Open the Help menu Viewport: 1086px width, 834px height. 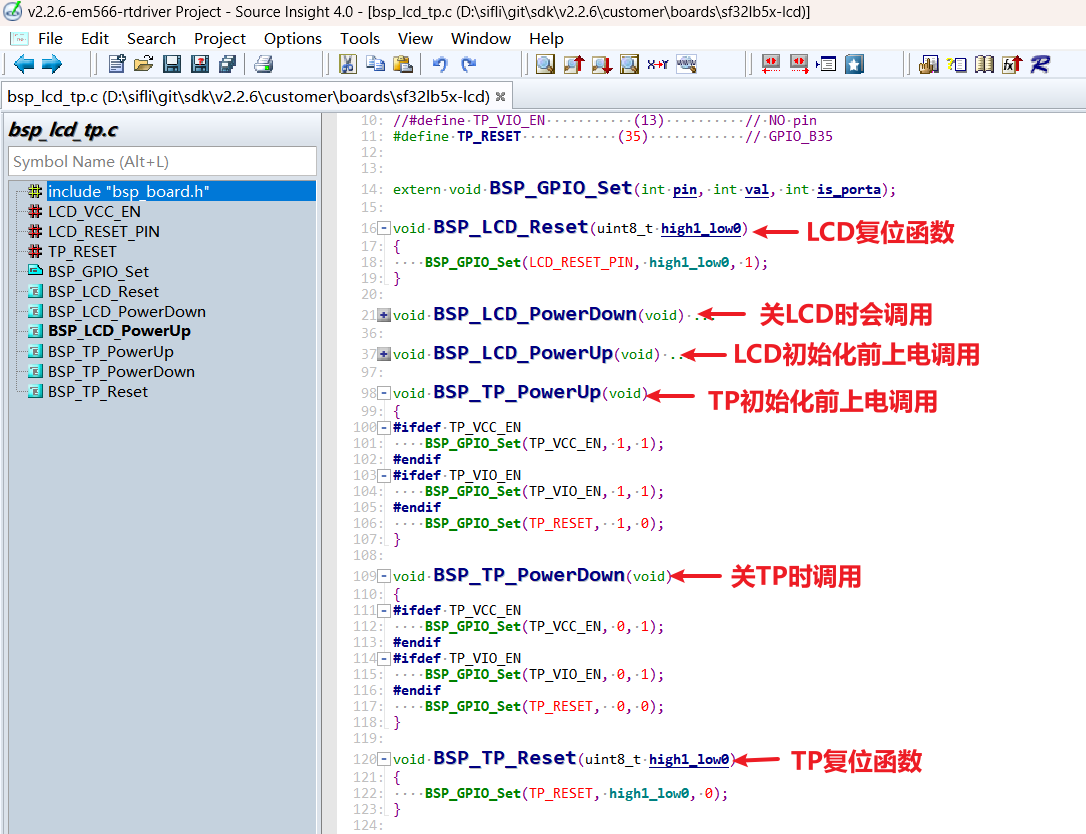tap(546, 39)
